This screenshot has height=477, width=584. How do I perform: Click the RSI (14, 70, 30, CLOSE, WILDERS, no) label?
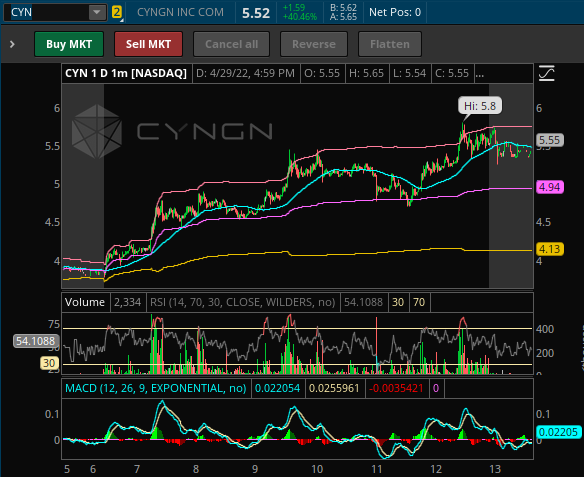[x=242, y=302]
